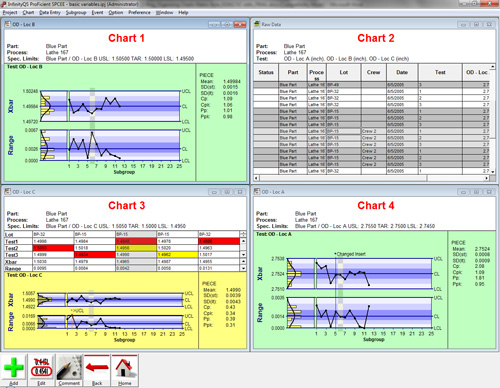
Task: Click the Raw Data horizontal scrollbar
Action: 371,178
